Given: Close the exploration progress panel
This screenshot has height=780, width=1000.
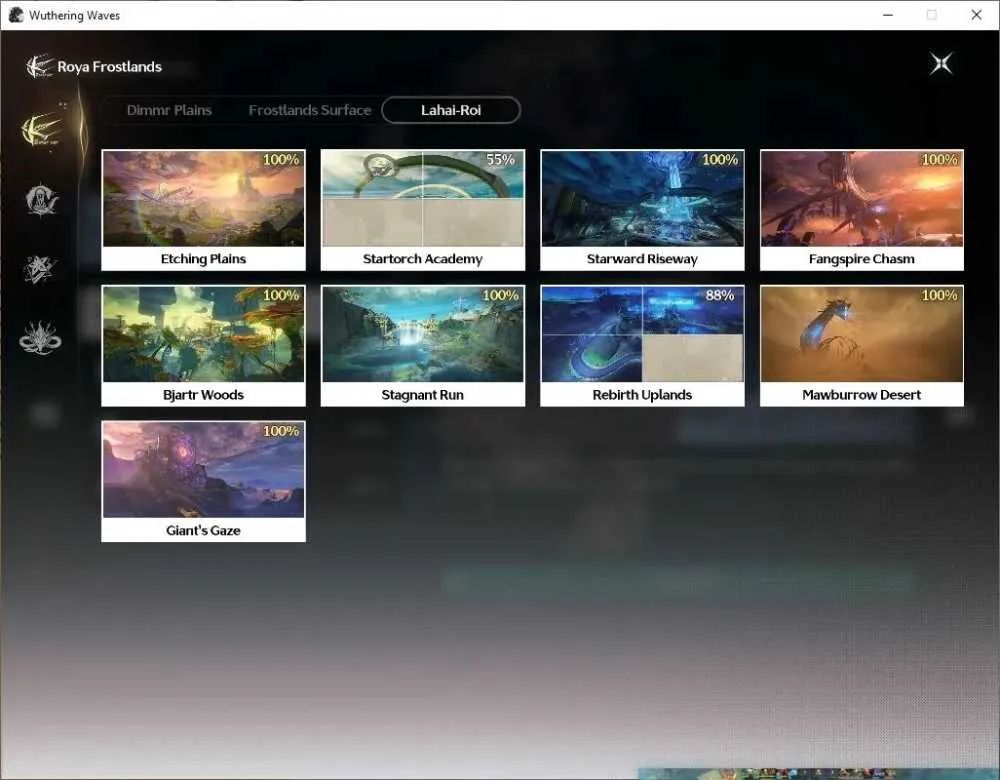Looking at the screenshot, I should coord(941,64).
